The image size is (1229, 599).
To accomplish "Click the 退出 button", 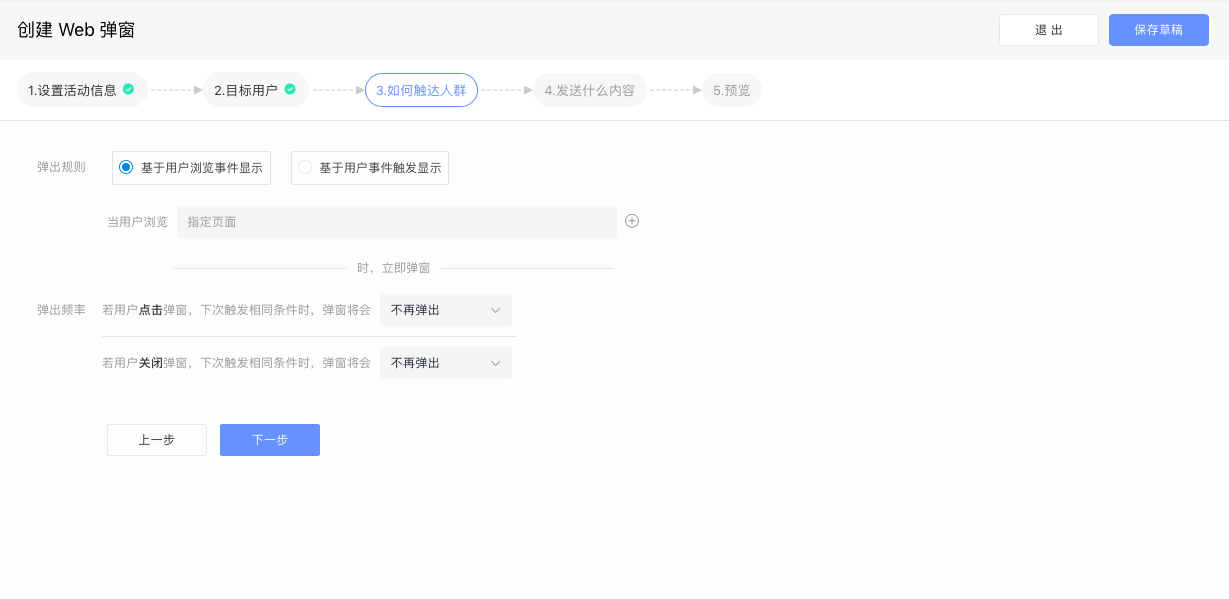I will coord(1049,30).
